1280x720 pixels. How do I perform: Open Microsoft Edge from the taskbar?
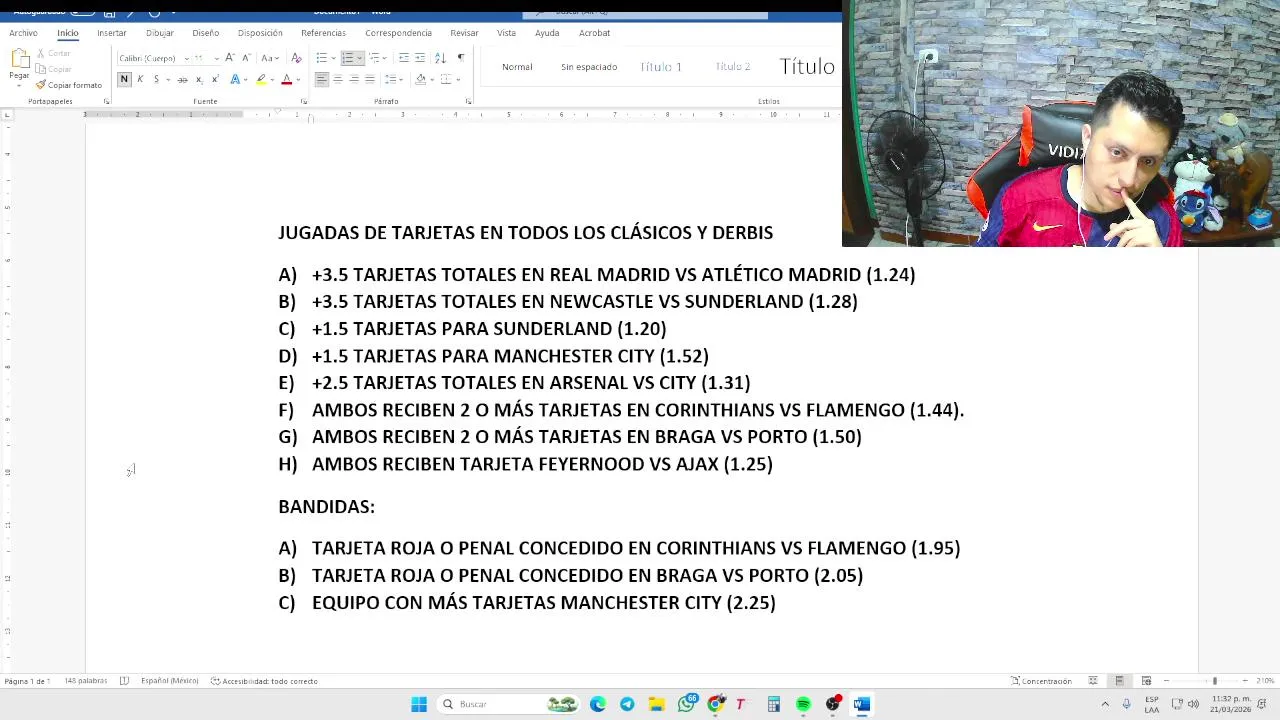[x=598, y=704]
